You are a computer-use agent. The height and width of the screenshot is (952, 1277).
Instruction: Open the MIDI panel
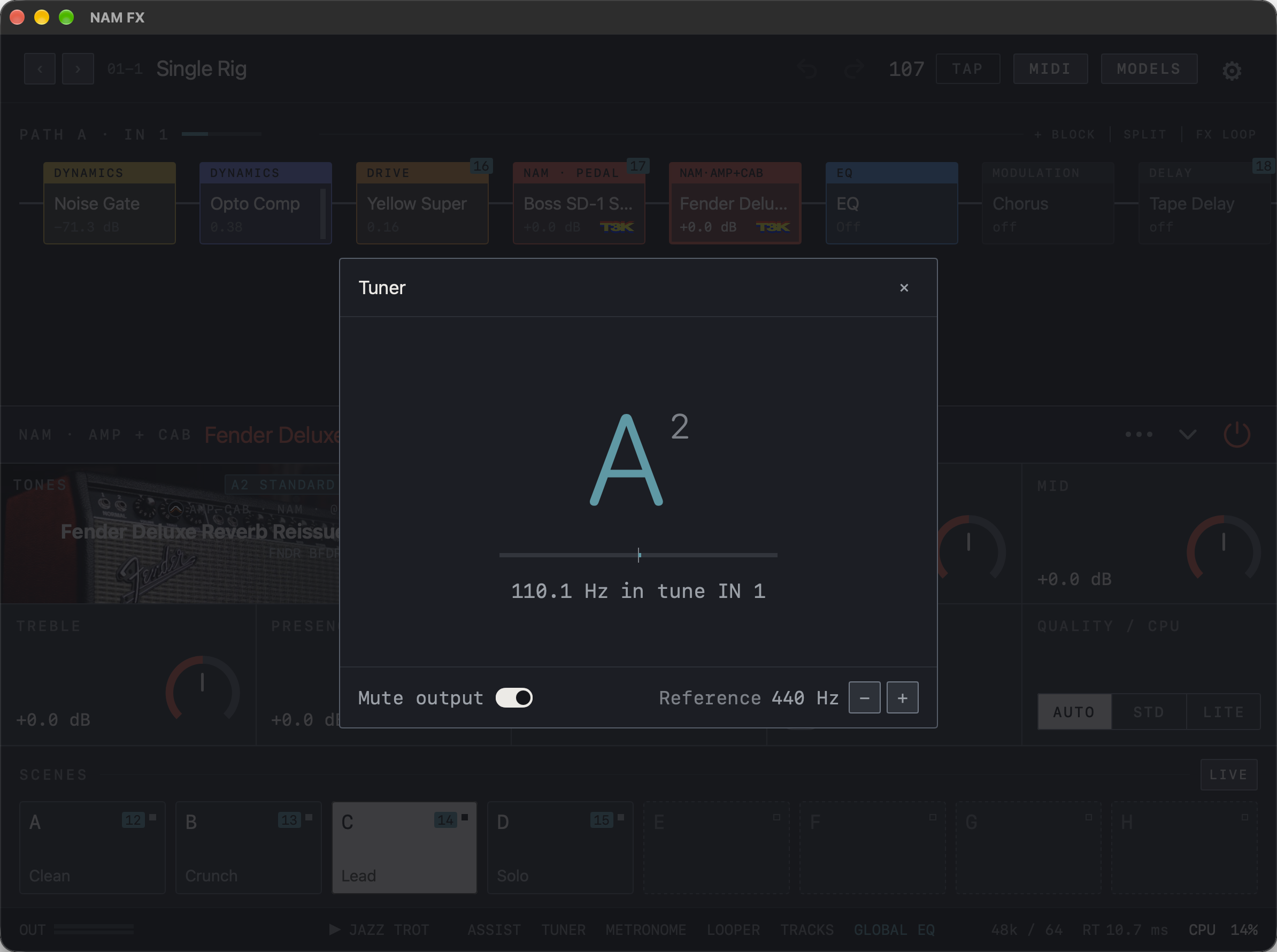1050,69
